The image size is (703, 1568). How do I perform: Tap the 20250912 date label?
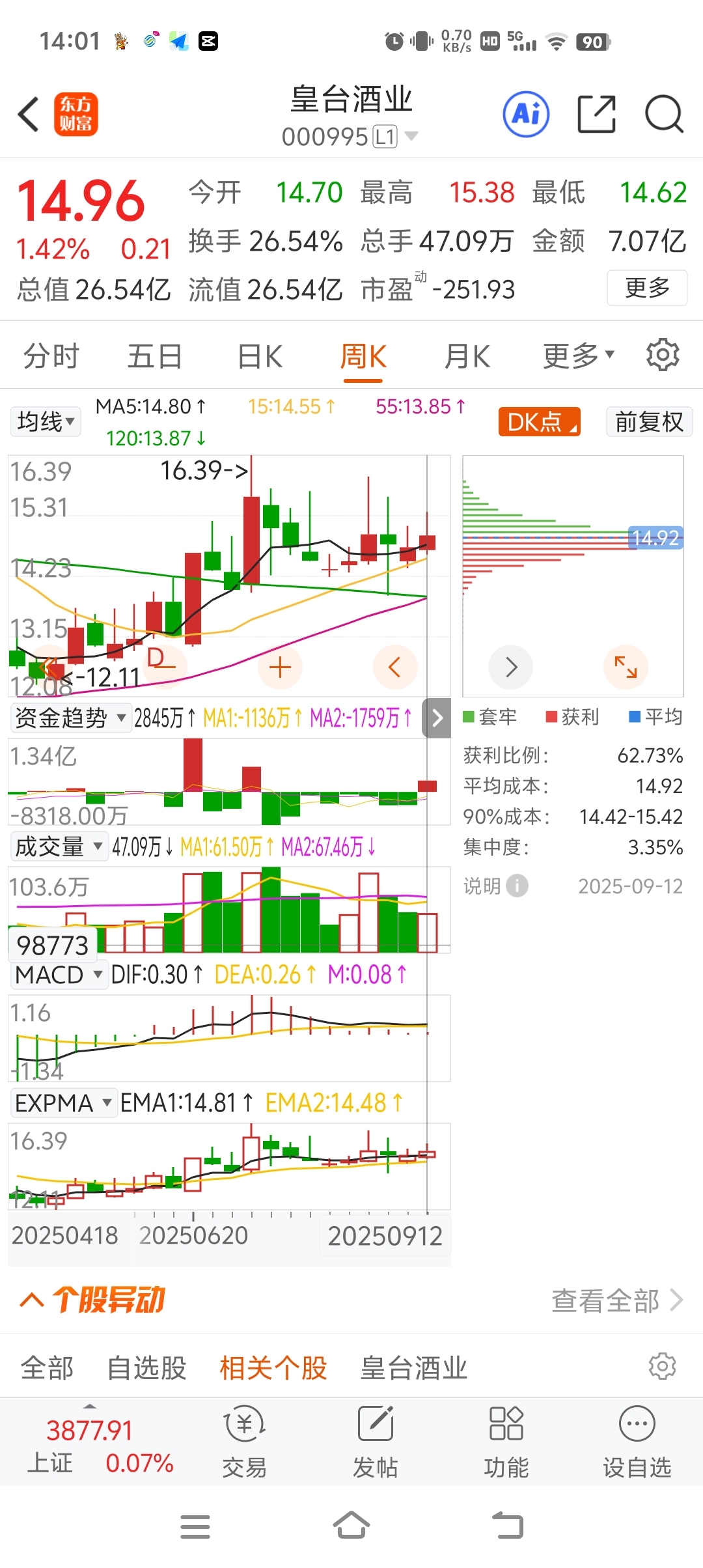(x=385, y=1235)
